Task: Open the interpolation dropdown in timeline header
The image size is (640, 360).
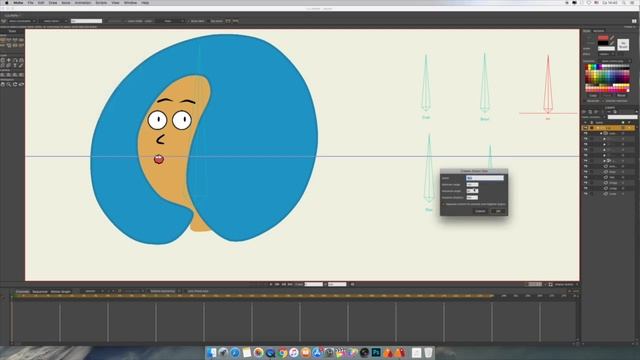Action: click(93, 291)
